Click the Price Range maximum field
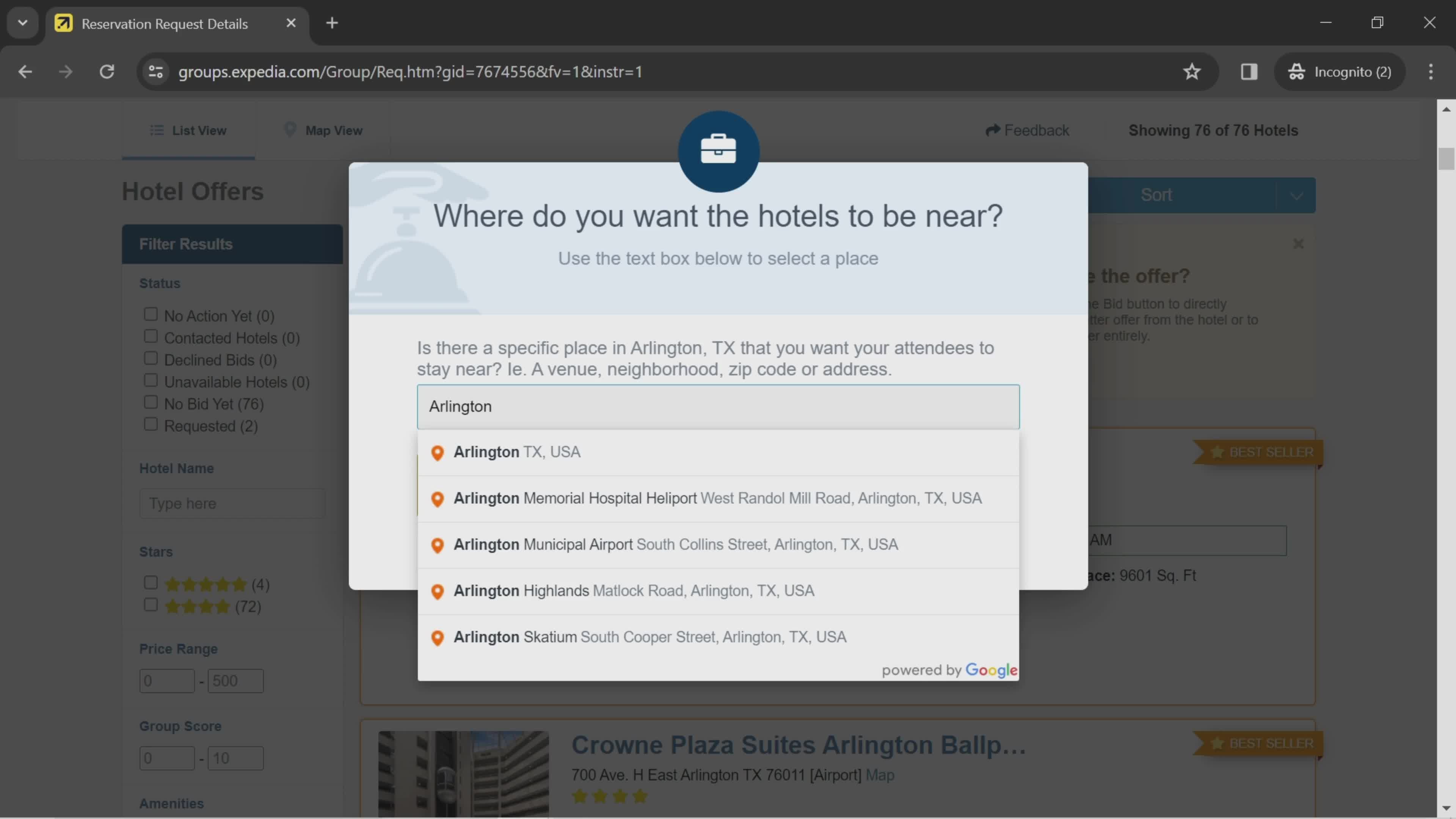Screen dimensions: 1456x819 (x=235, y=681)
